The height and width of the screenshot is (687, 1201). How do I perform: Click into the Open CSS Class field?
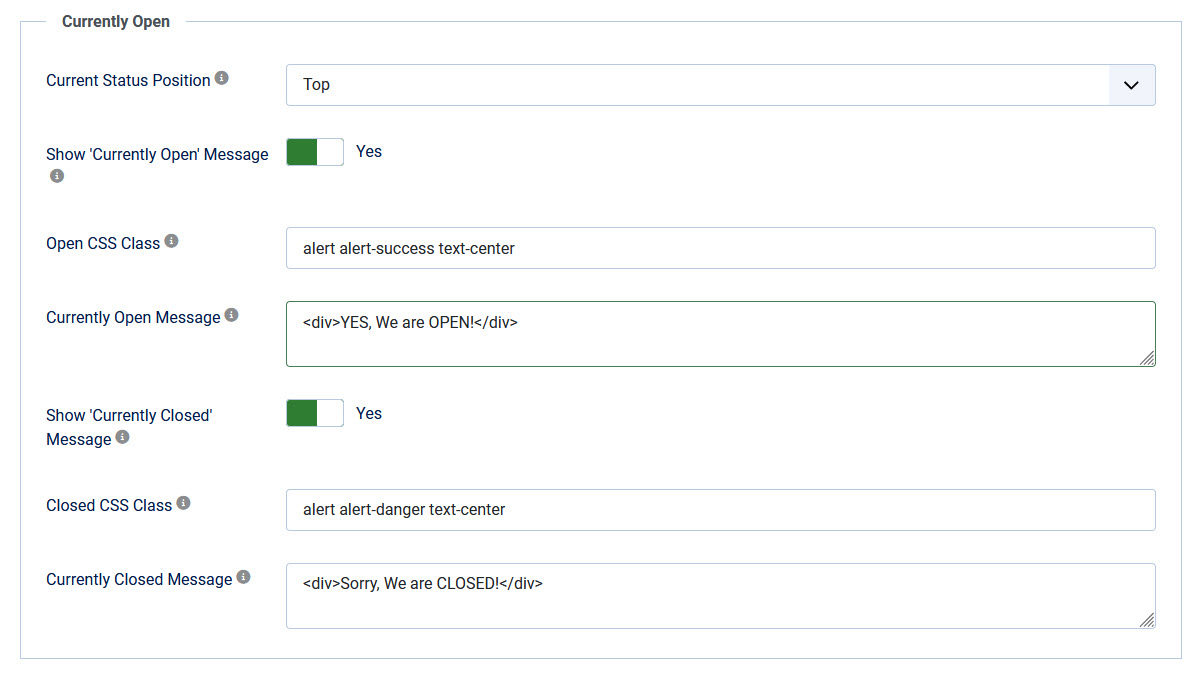pyautogui.click(x=720, y=248)
